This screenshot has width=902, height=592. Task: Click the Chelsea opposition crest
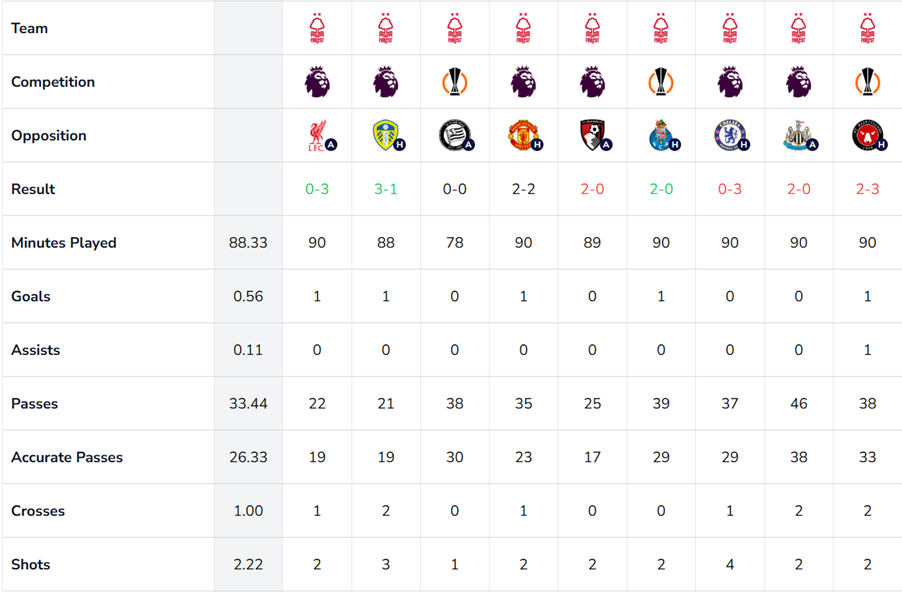click(x=729, y=135)
